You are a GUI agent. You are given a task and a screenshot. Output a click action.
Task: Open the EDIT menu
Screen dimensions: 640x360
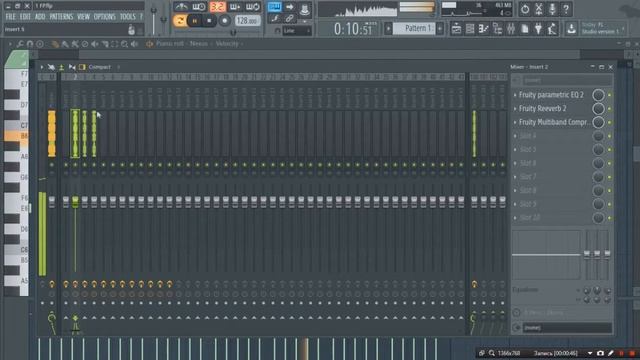click(25, 17)
